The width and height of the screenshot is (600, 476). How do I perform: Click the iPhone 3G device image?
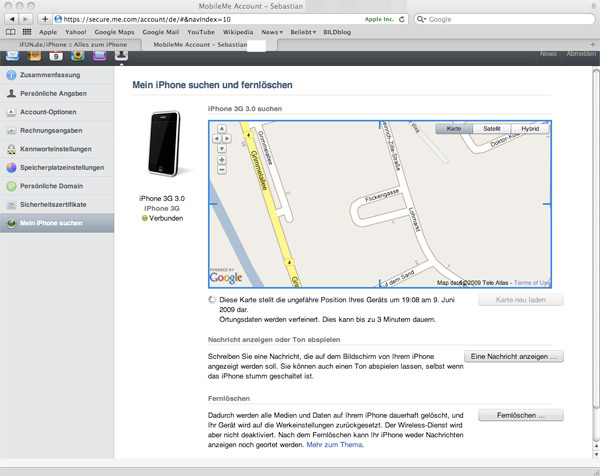pyautogui.click(x=165, y=144)
